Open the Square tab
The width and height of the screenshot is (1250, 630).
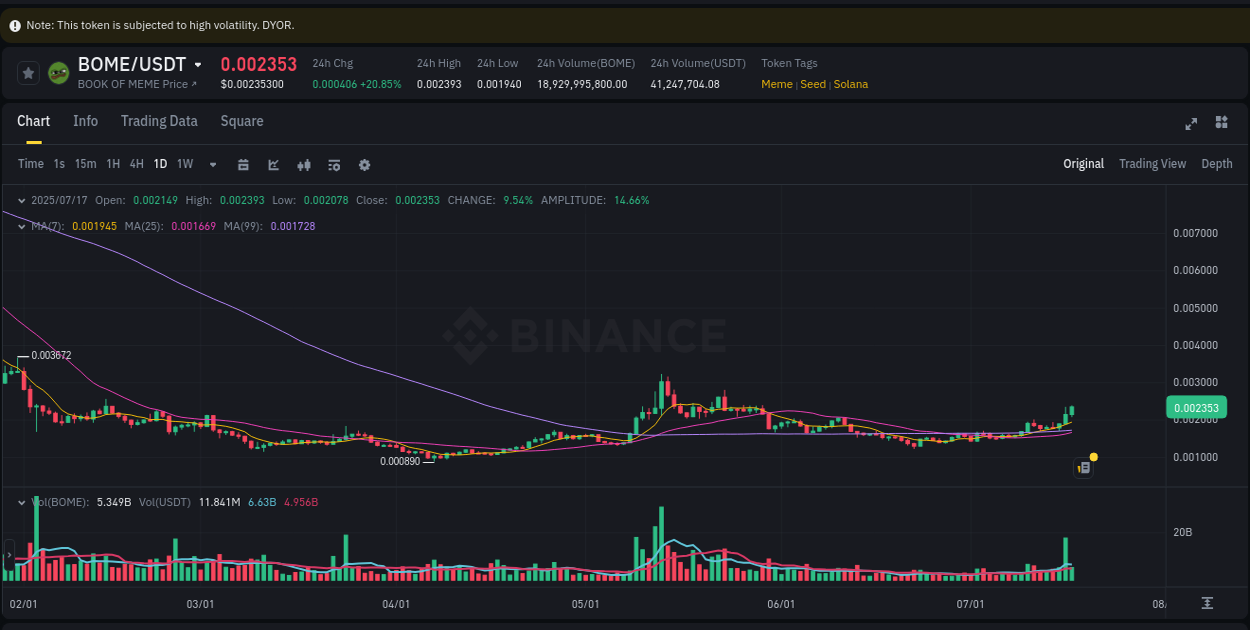pyautogui.click(x=241, y=121)
